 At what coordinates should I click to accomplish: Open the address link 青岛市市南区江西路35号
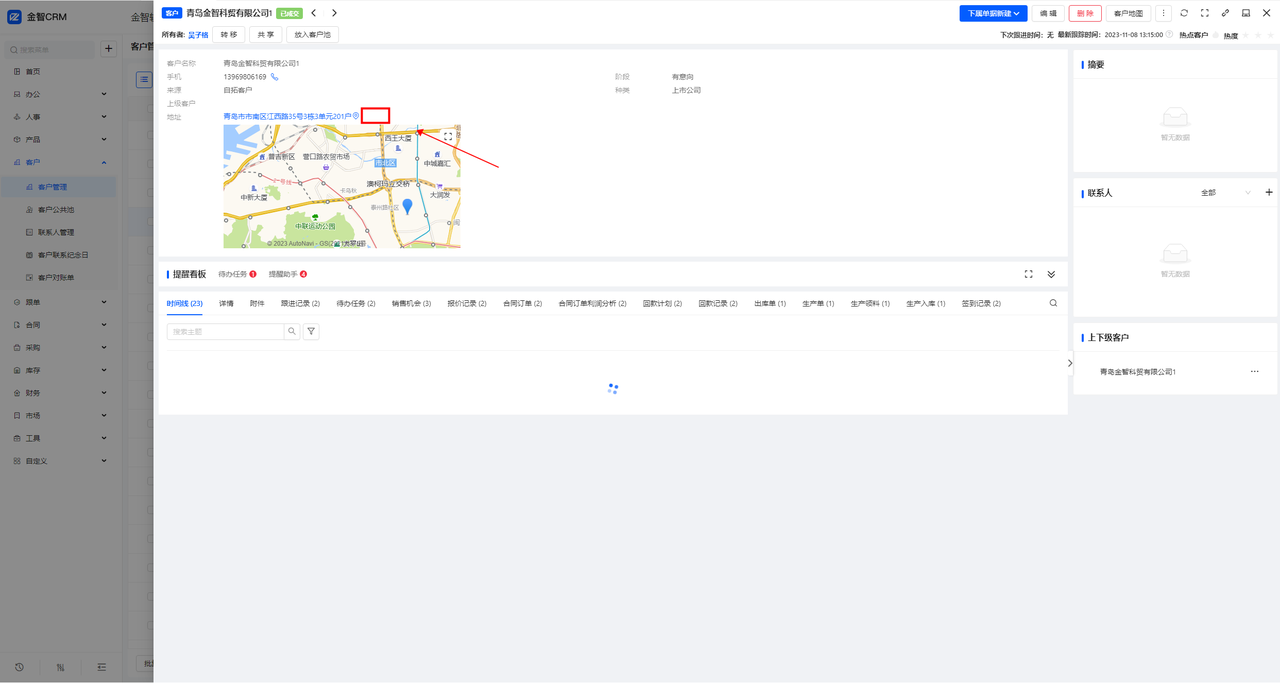pyautogui.click(x=287, y=116)
